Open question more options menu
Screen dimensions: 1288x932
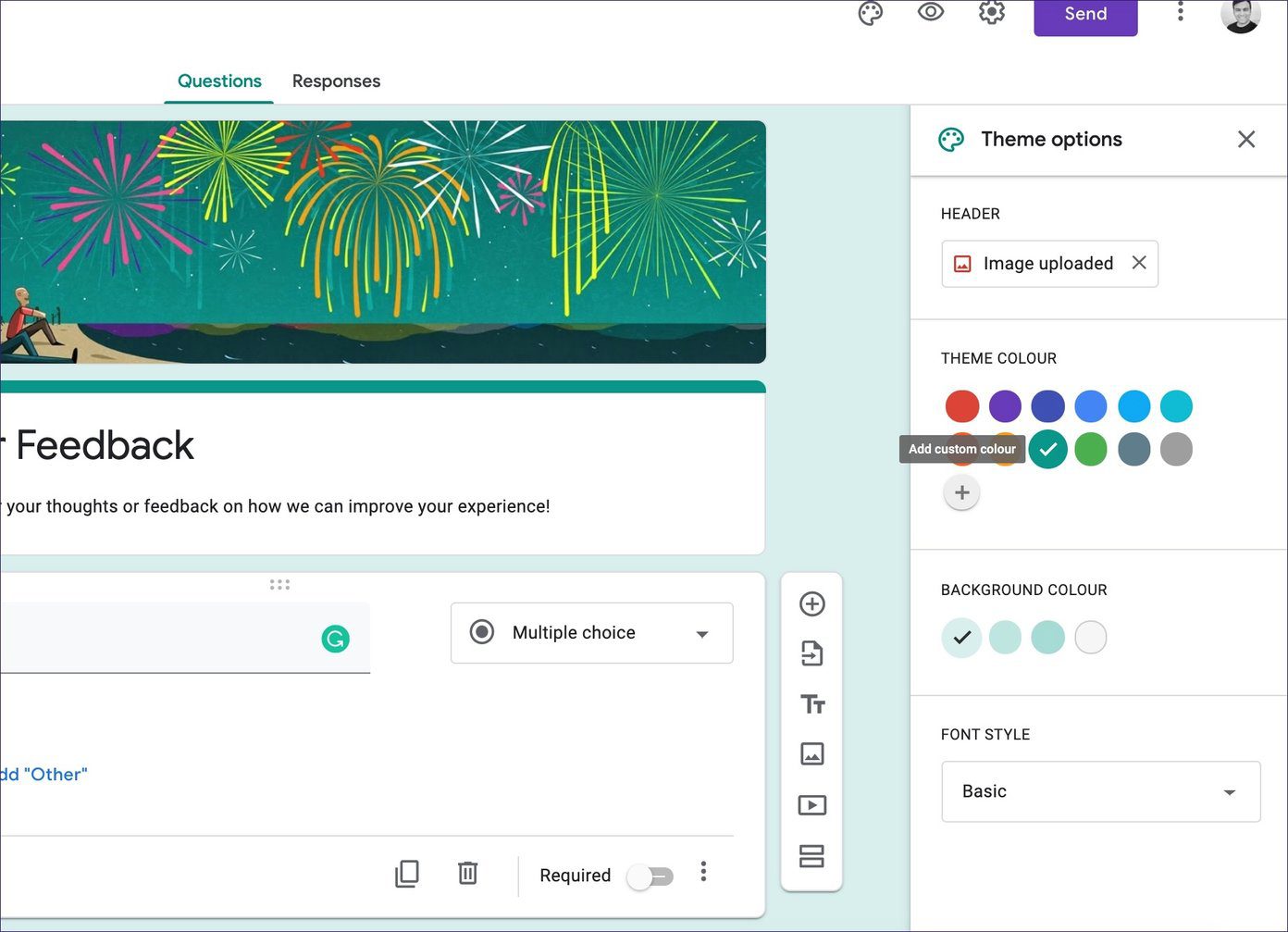pyautogui.click(x=703, y=871)
